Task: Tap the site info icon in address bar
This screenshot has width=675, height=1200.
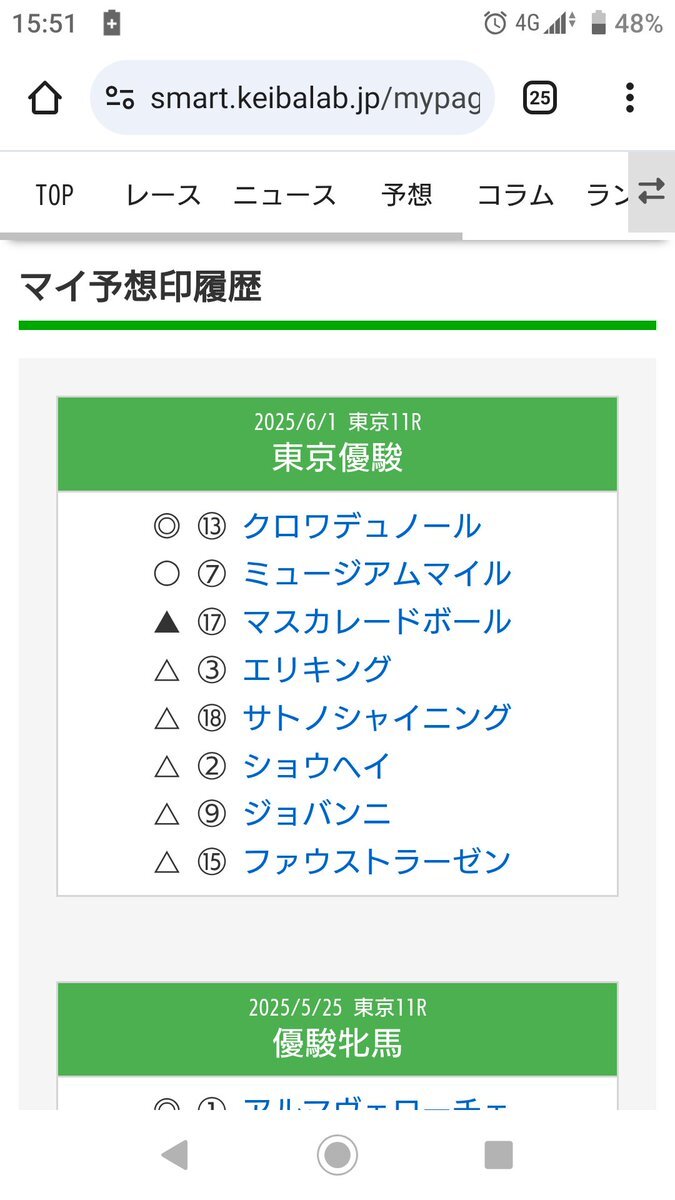Action: (x=120, y=98)
